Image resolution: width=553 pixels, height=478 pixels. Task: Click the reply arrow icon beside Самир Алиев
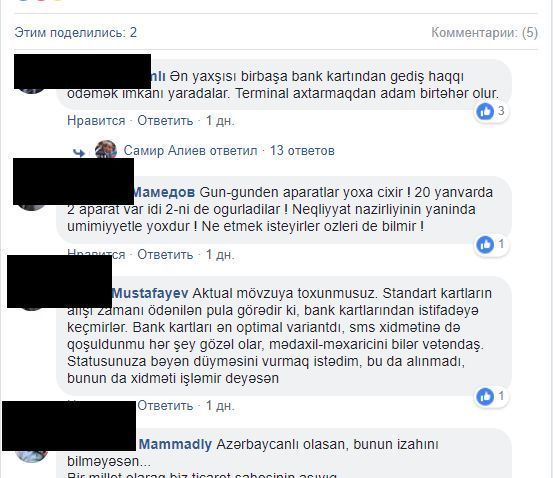[79, 152]
